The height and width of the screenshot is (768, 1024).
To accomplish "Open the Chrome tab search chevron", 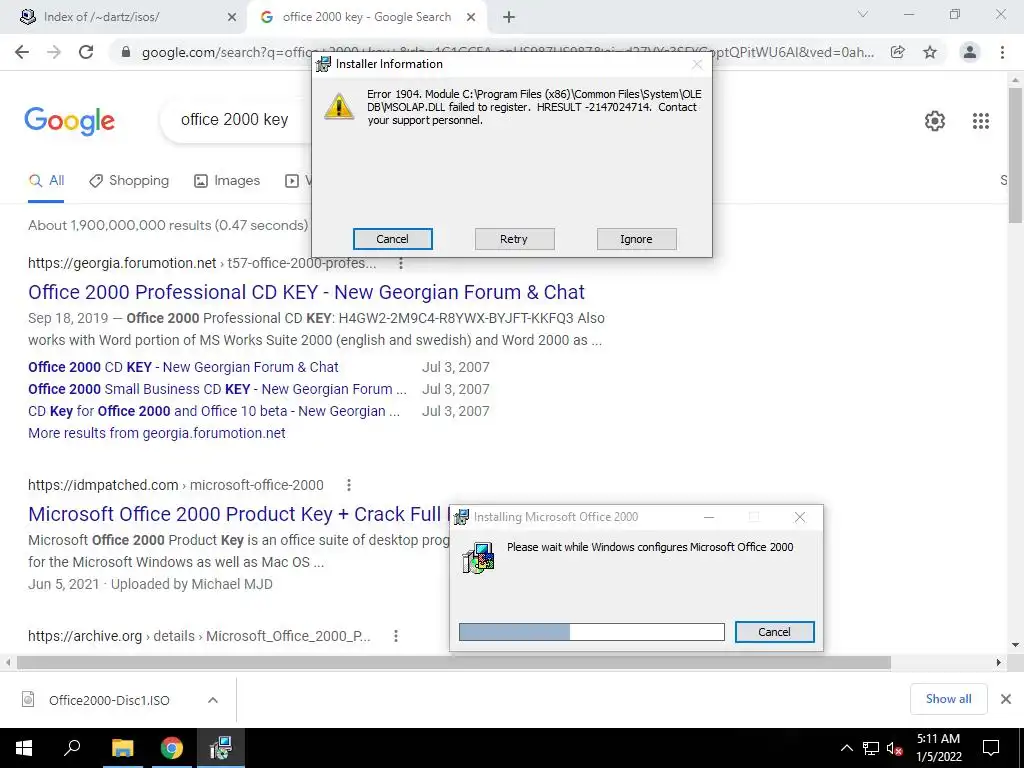I will click(863, 14).
